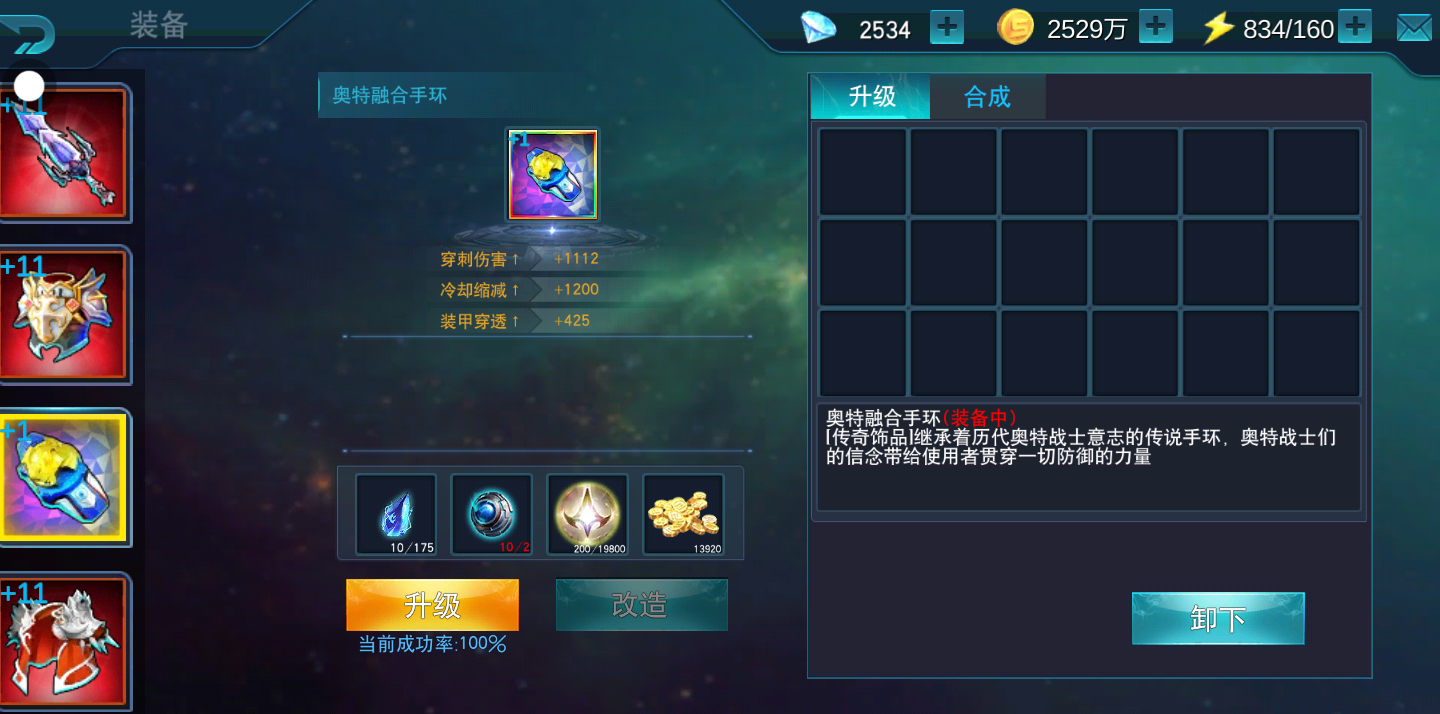
Task: Switch to the 合成 tab
Action: (x=988, y=97)
